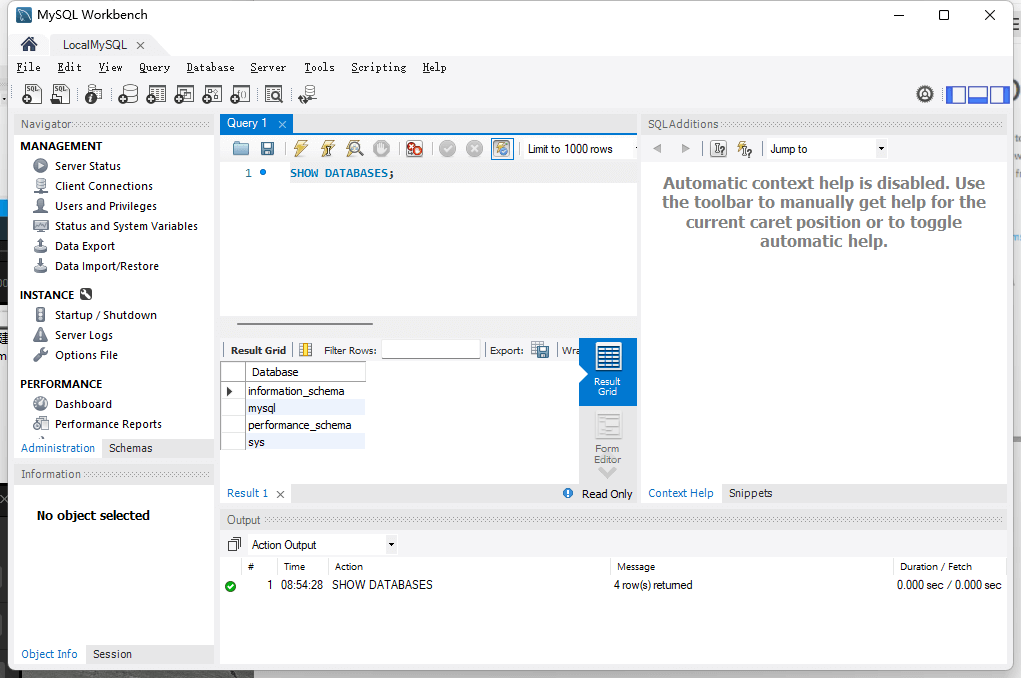Open script file in query editor
The image size is (1021, 678).
241,148
